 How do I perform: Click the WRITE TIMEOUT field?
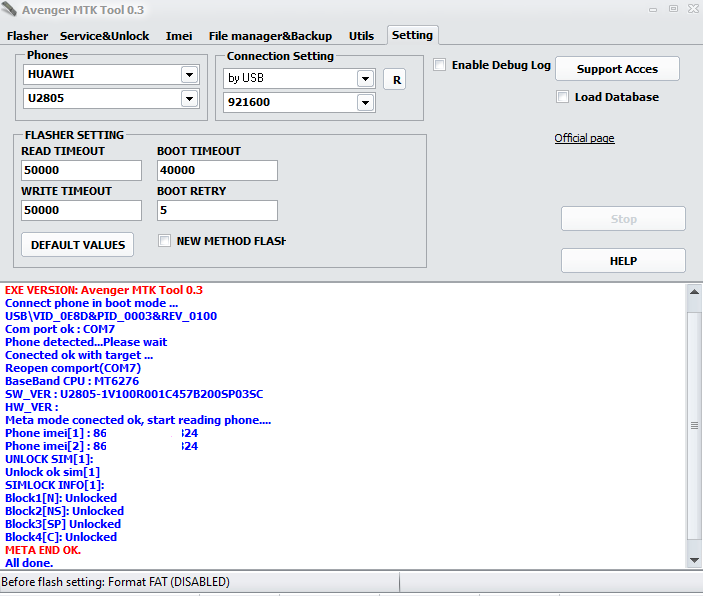coord(81,210)
